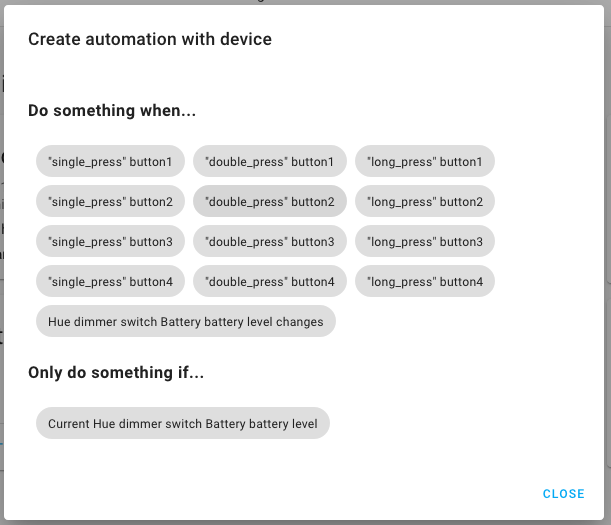Screen dimensions: 611x525
Task: Pick the "long_press" button1 trigger
Action: click(x=424, y=162)
